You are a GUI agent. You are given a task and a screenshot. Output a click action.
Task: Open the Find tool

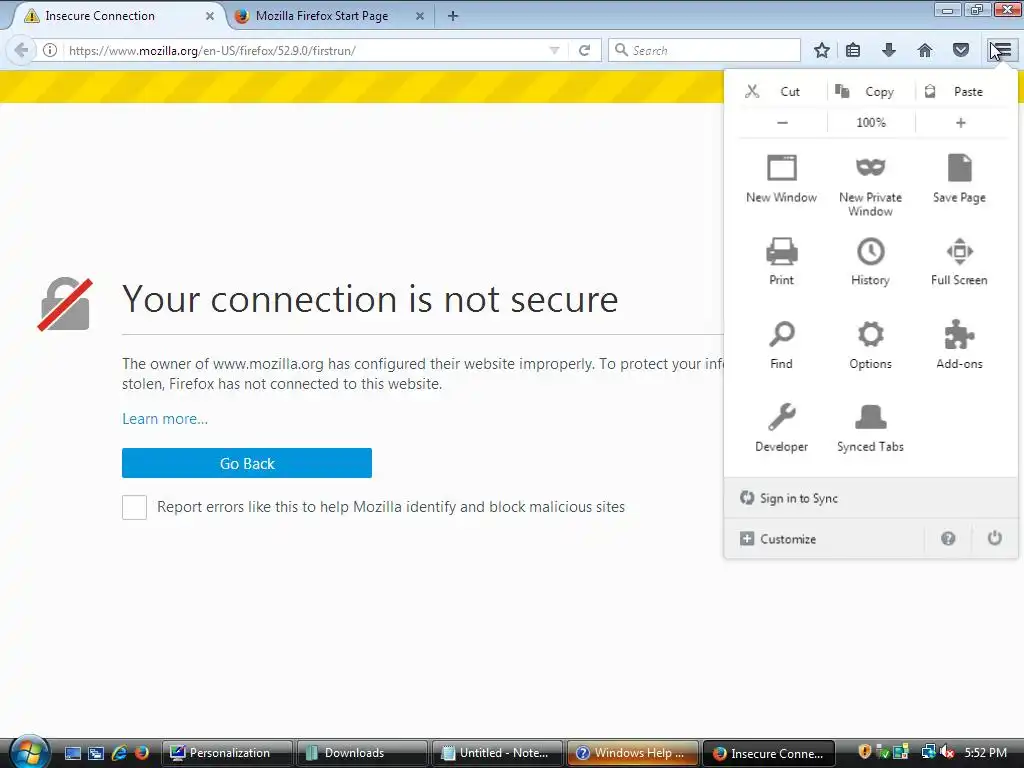coord(781,345)
